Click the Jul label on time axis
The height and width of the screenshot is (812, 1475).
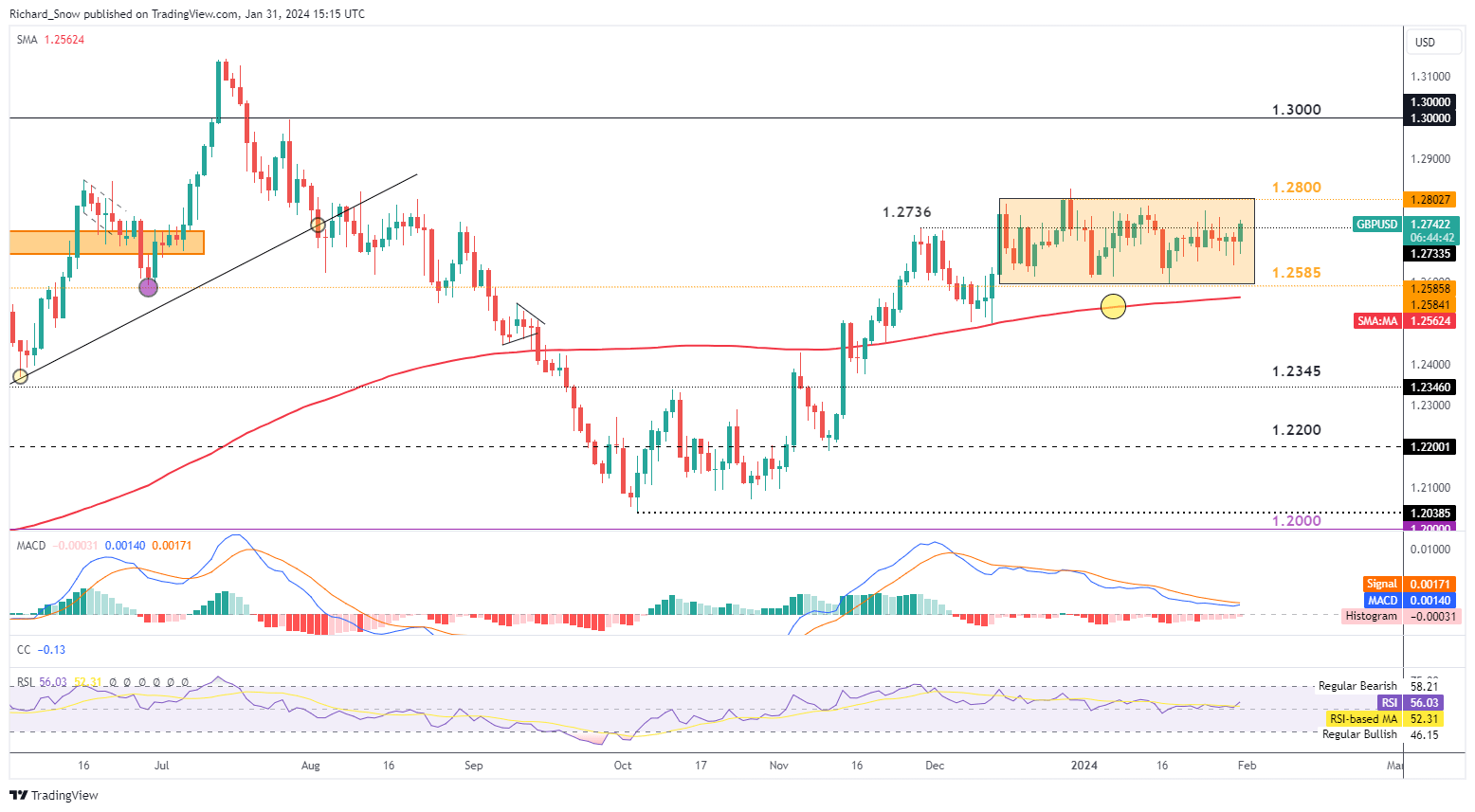[x=161, y=765]
